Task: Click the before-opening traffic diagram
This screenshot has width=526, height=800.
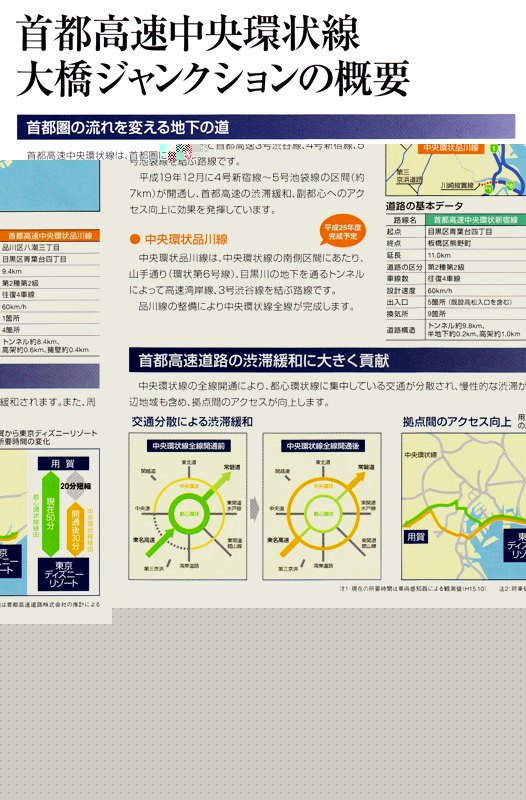Action: (x=188, y=506)
